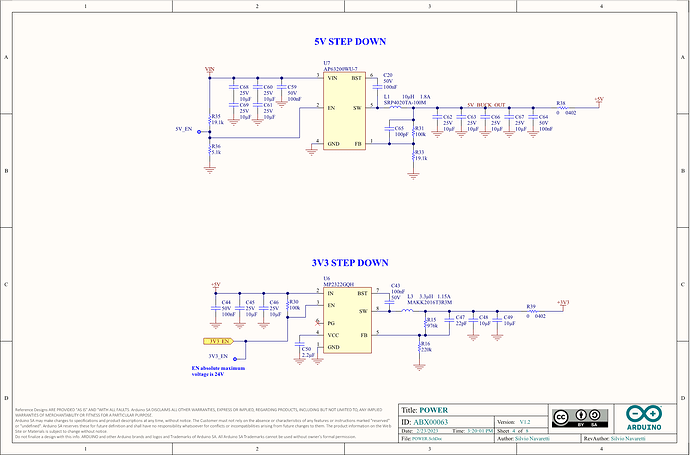Select resistor R36 5.1k symbol
Viewport: 690px width, 455px height.
pyautogui.click(x=210, y=150)
